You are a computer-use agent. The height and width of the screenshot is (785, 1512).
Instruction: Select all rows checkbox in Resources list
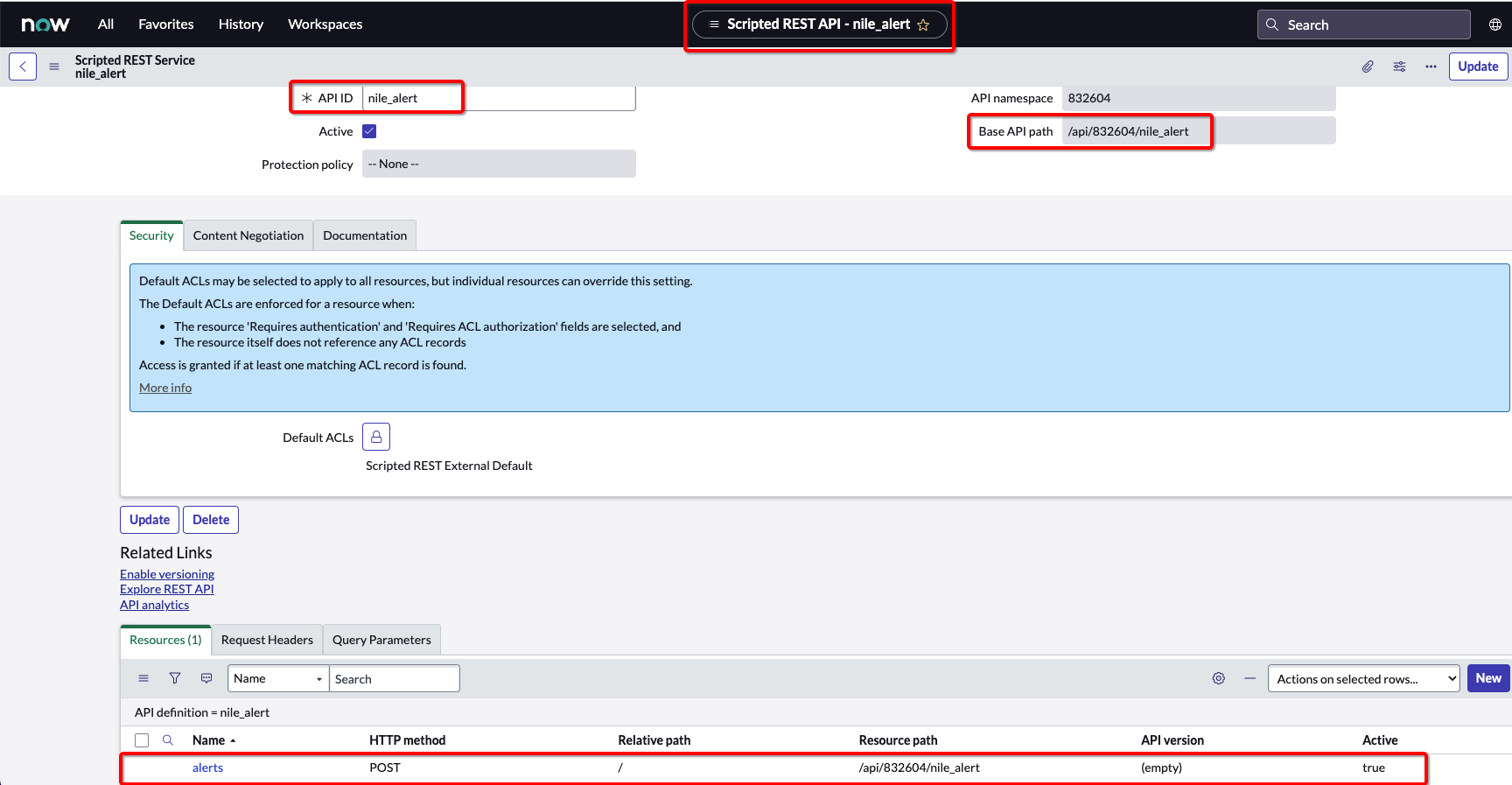[142, 740]
